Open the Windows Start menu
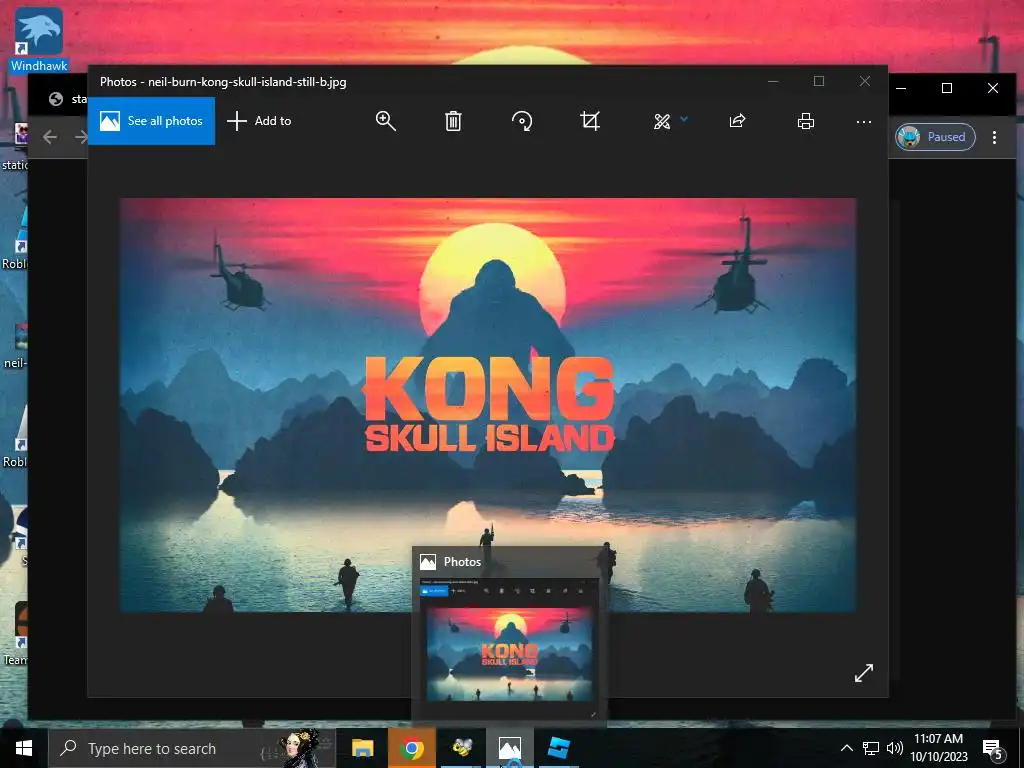Screen dimensions: 1024x768 24,748
